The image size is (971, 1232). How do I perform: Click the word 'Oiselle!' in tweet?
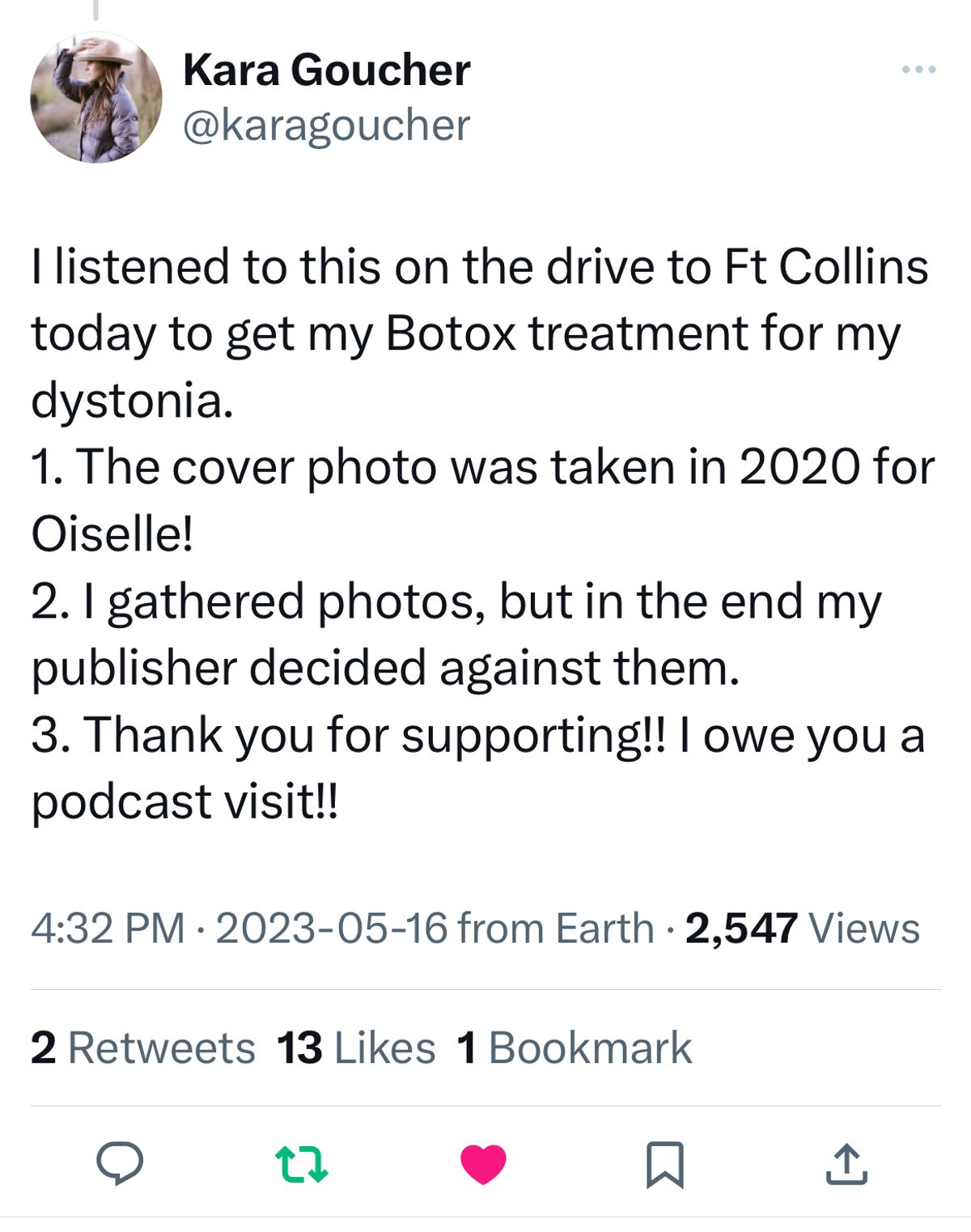pos(112,534)
